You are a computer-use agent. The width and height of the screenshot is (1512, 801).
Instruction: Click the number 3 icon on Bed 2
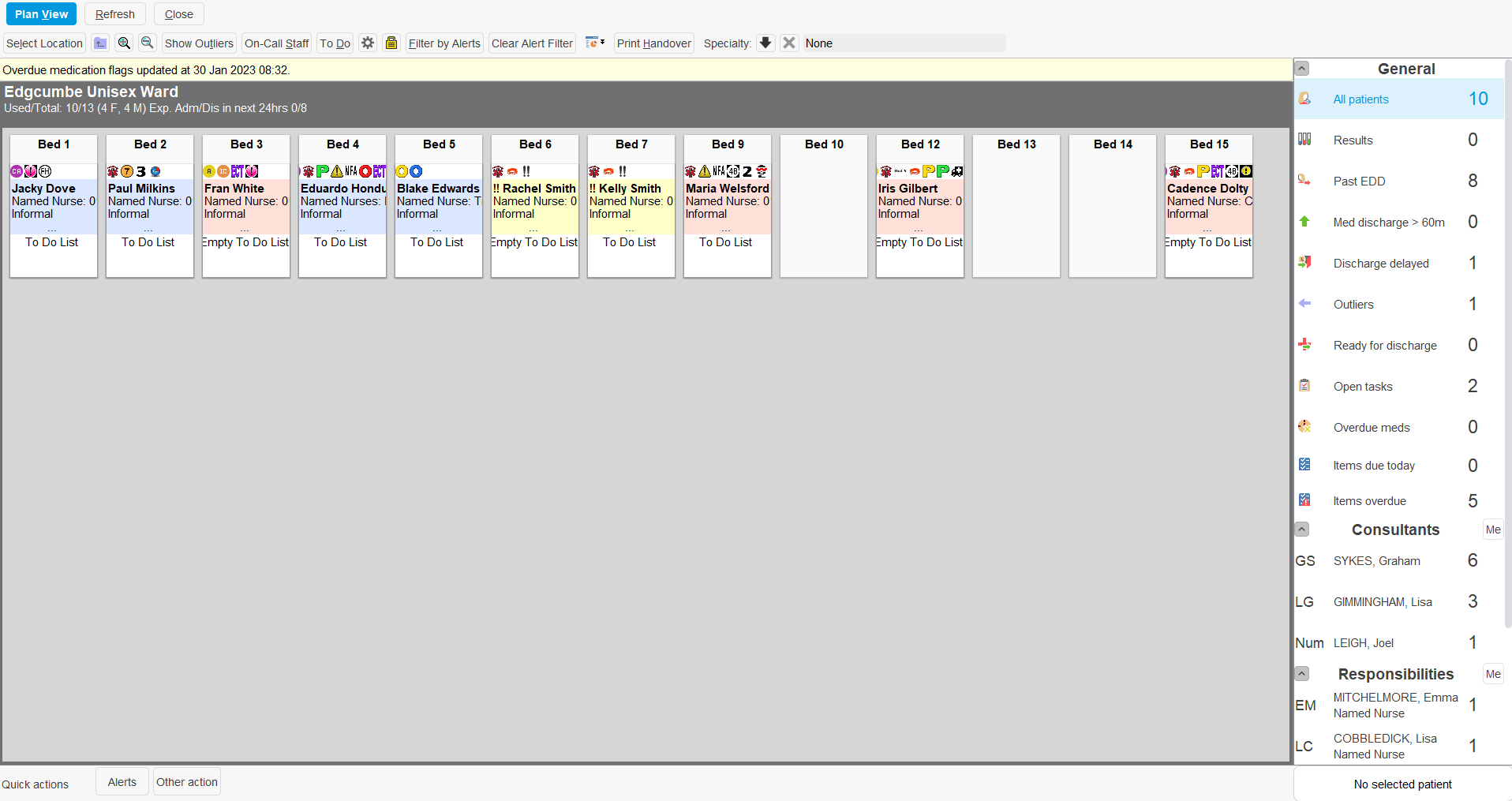tap(141, 171)
